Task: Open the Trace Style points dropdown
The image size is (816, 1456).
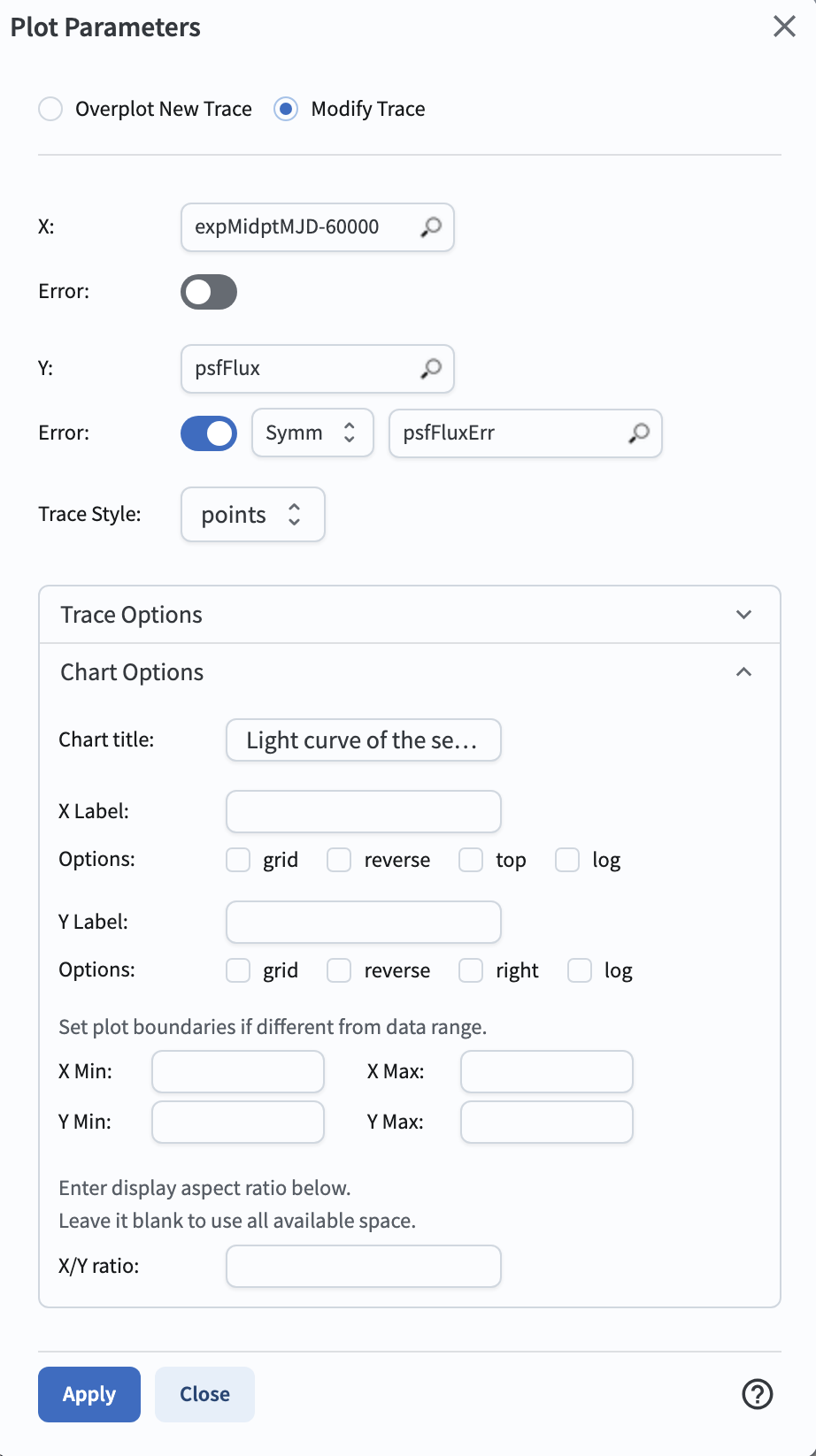Action: coord(252,515)
